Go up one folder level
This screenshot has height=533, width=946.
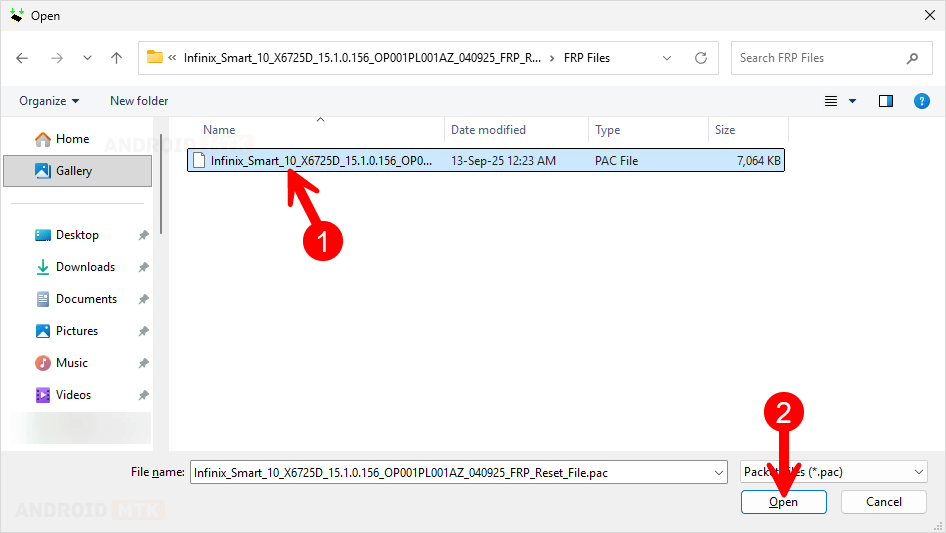pyautogui.click(x=116, y=58)
